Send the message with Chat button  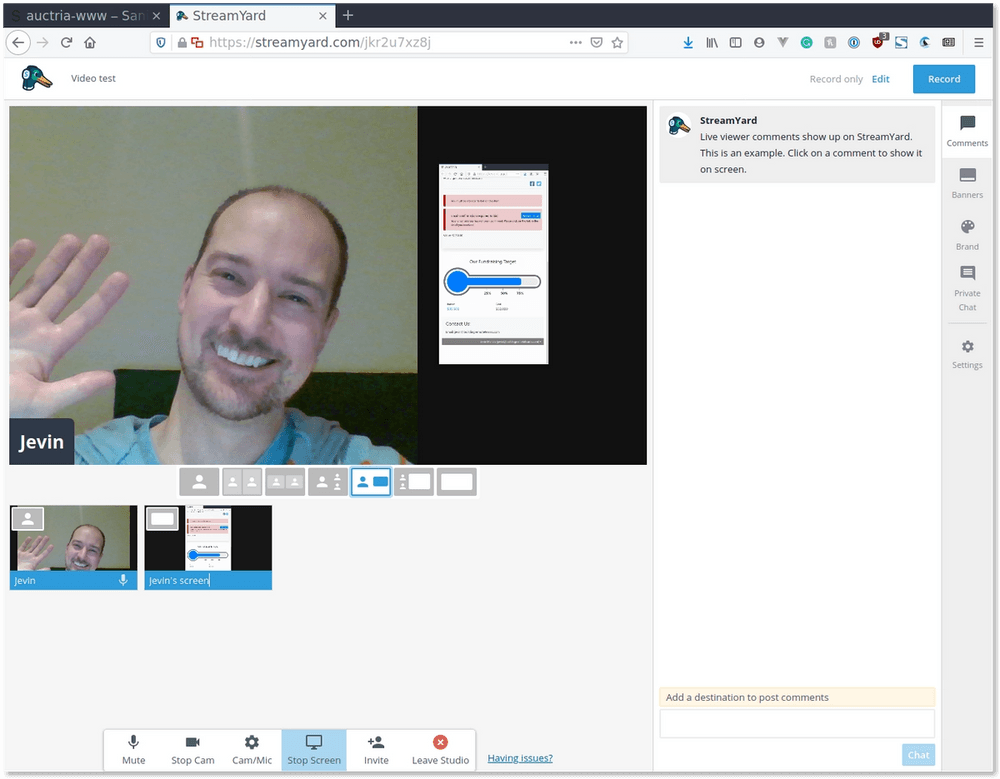click(918, 755)
